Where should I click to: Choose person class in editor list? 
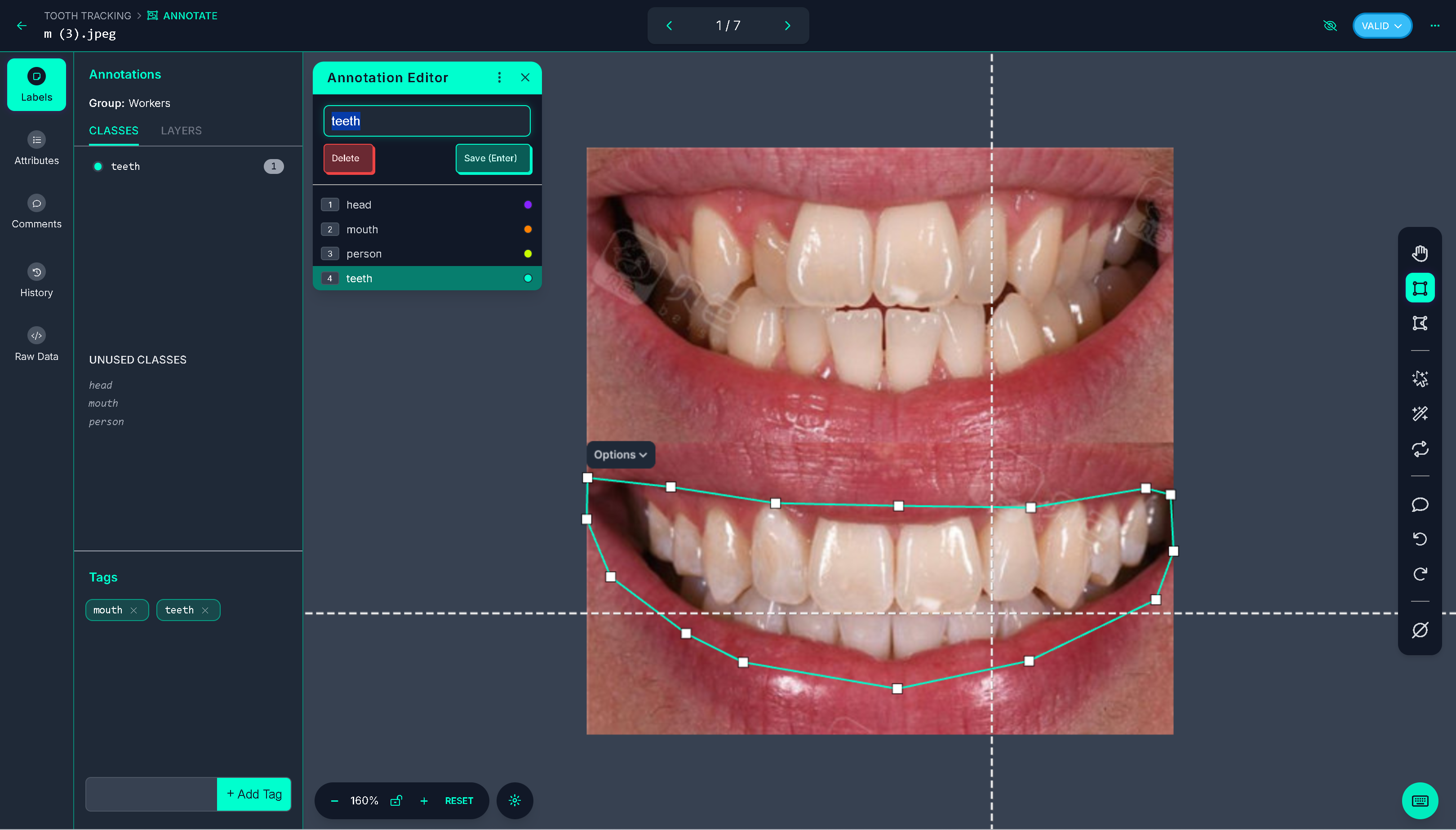[427, 254]
